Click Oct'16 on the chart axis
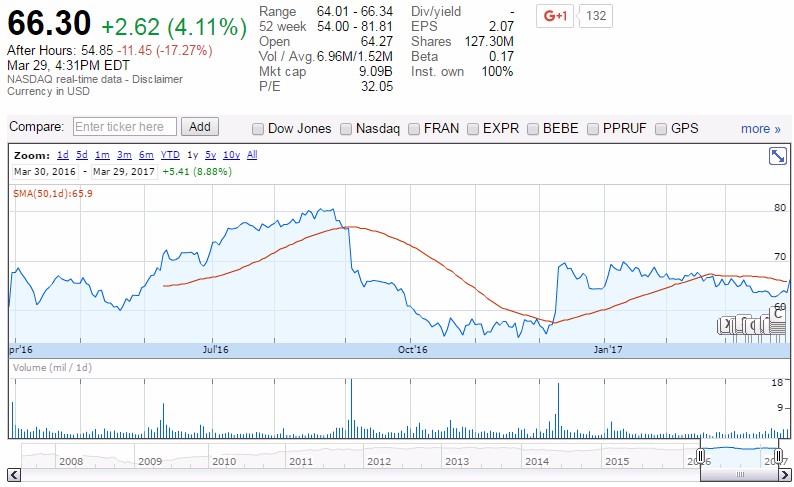 click(x=412, y=349)
